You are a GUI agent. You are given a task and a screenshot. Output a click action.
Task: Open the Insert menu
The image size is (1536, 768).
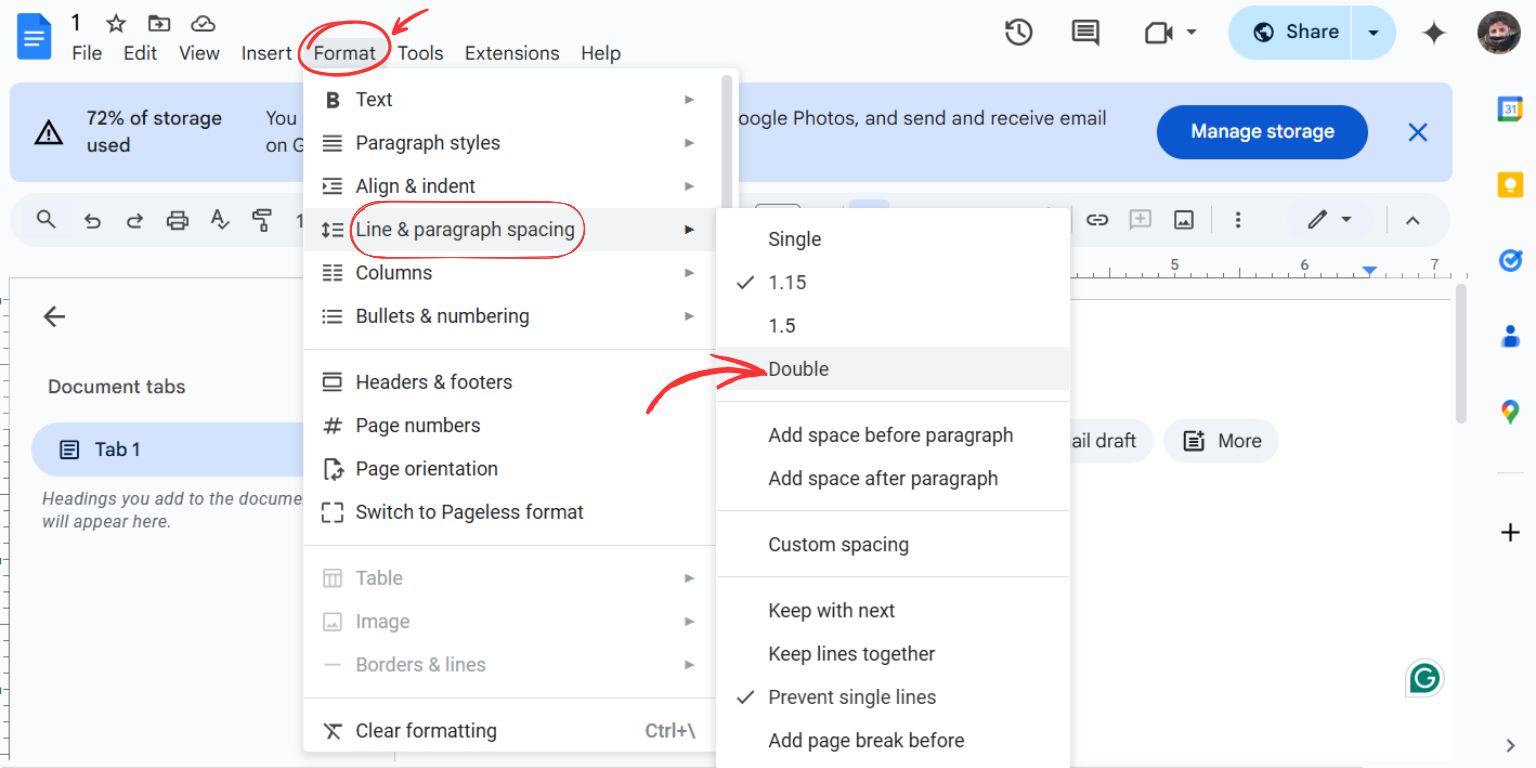point(266,53)
